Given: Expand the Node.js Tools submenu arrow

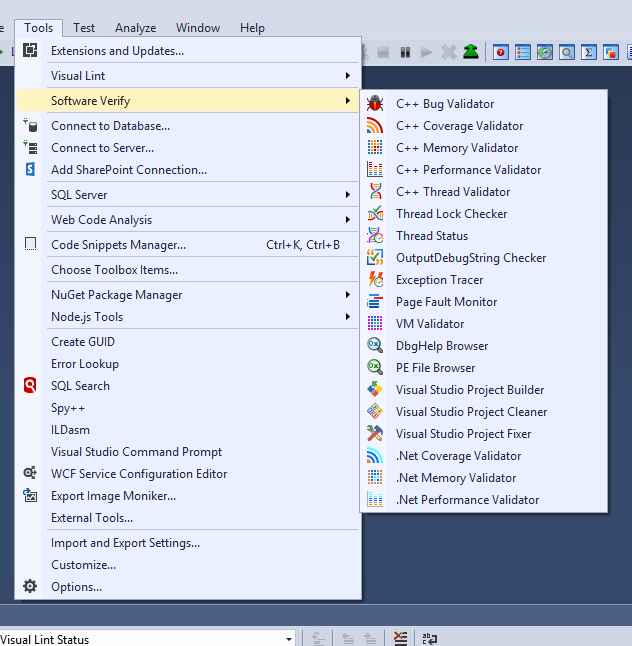Looking at the screenshot, I should tap(348, 316).
